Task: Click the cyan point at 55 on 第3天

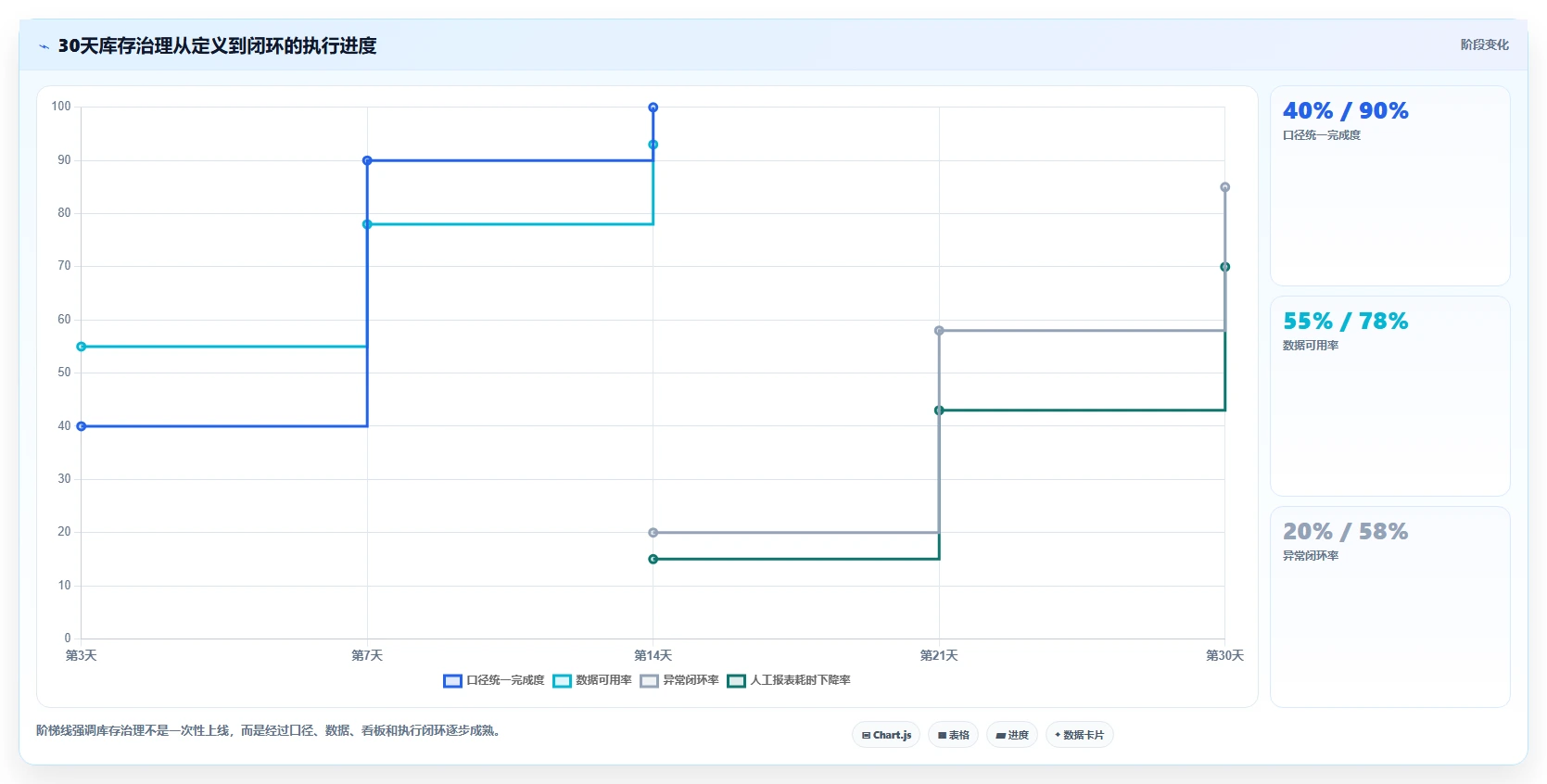Action: point(82,347)
